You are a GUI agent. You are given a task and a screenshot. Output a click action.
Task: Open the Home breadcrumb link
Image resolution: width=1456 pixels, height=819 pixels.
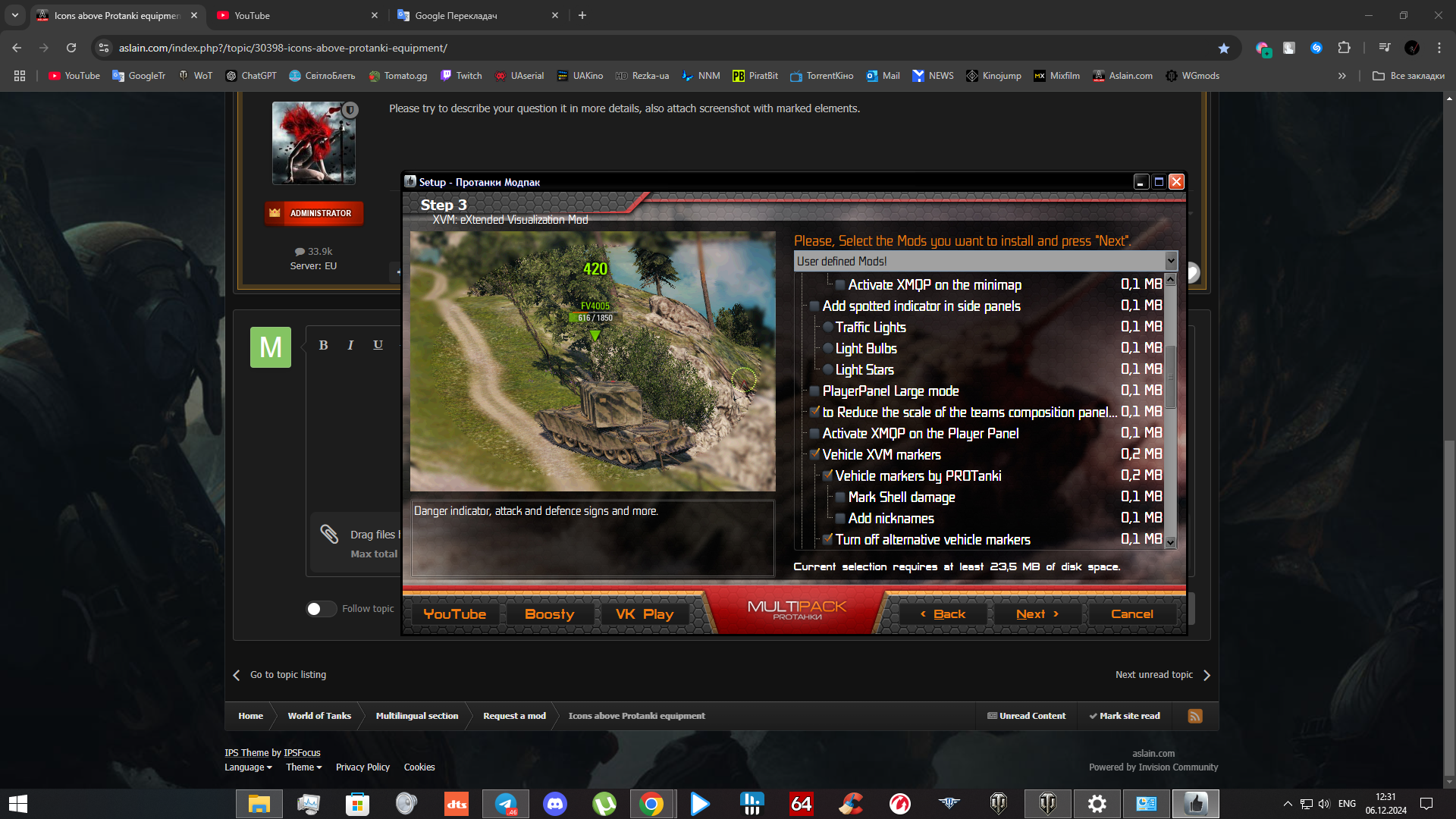click(x=250, y=716)
